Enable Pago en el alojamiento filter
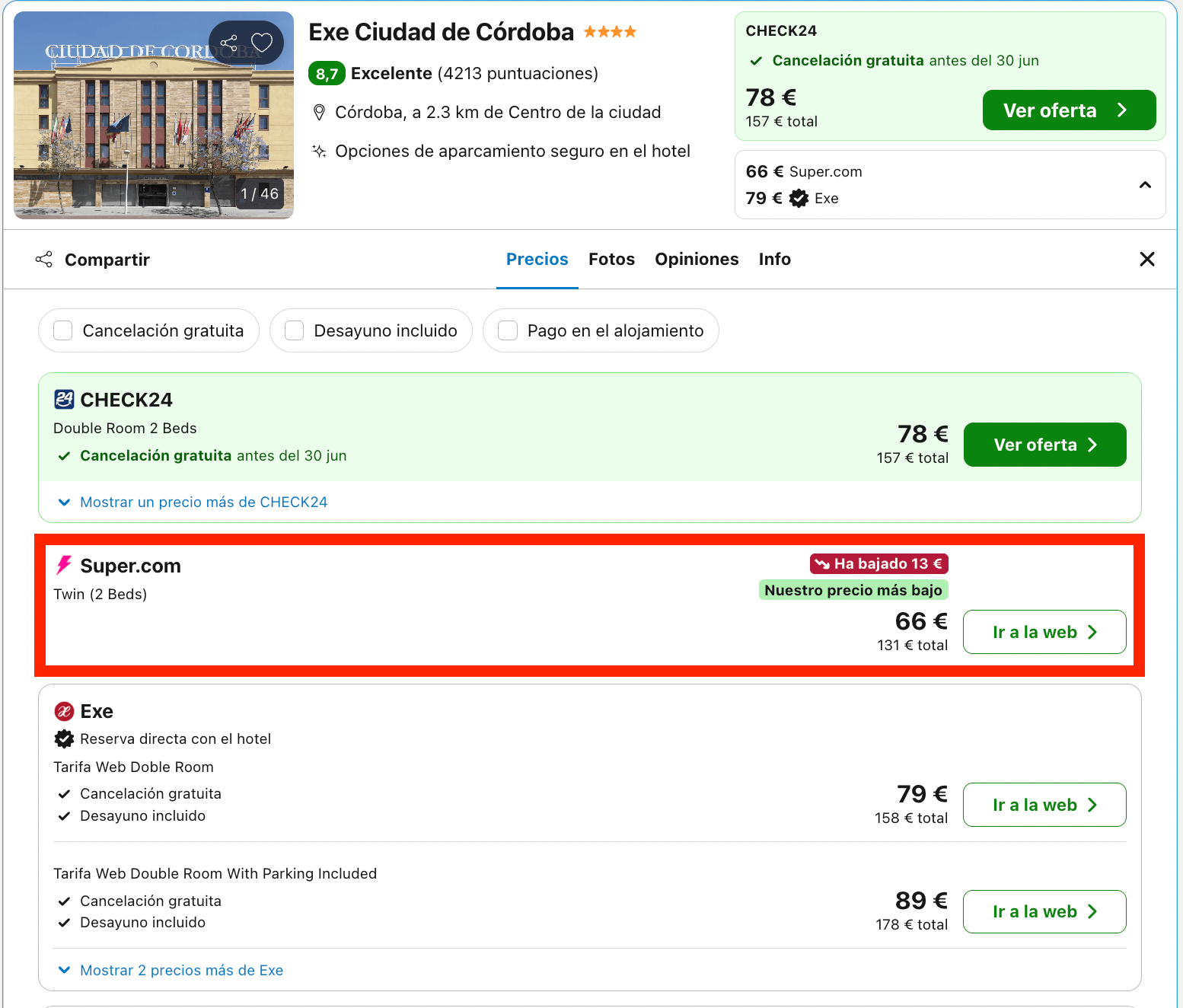1183x1008 pixels. (x=508, y=330)
